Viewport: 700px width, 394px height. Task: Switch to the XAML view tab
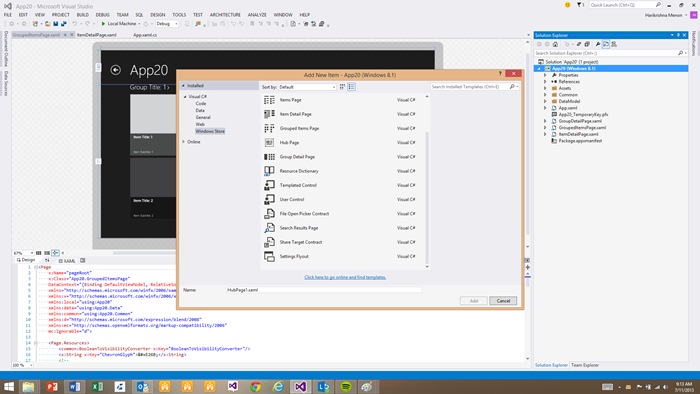67,261
